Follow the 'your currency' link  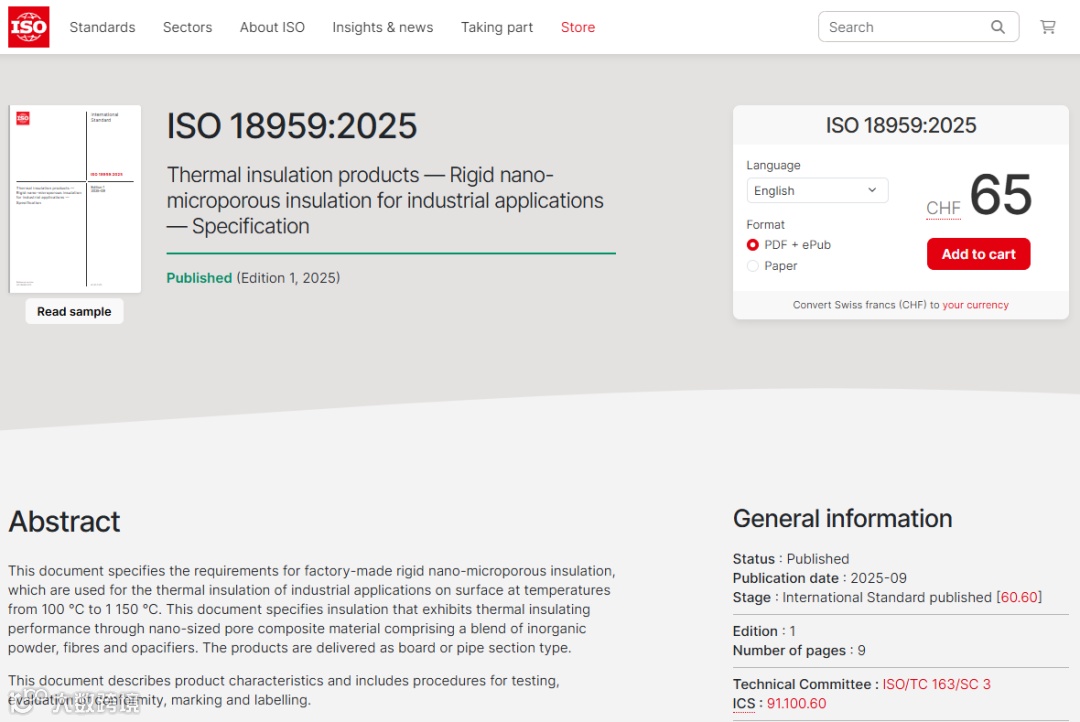click(x=975, y=305)
